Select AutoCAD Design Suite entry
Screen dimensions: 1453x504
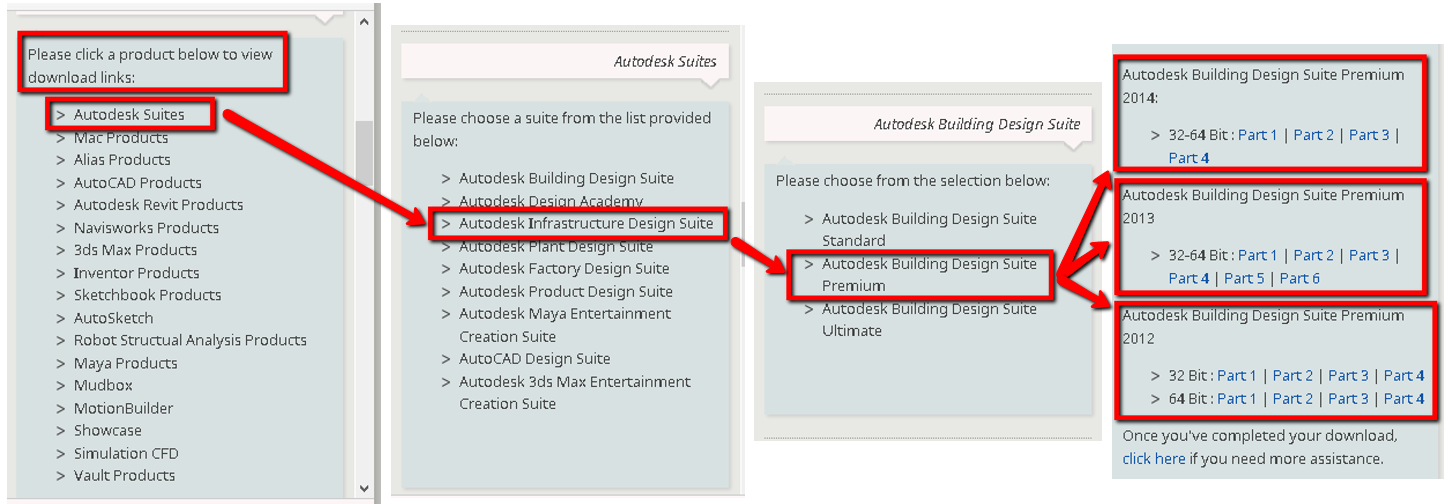pos(534,358)
